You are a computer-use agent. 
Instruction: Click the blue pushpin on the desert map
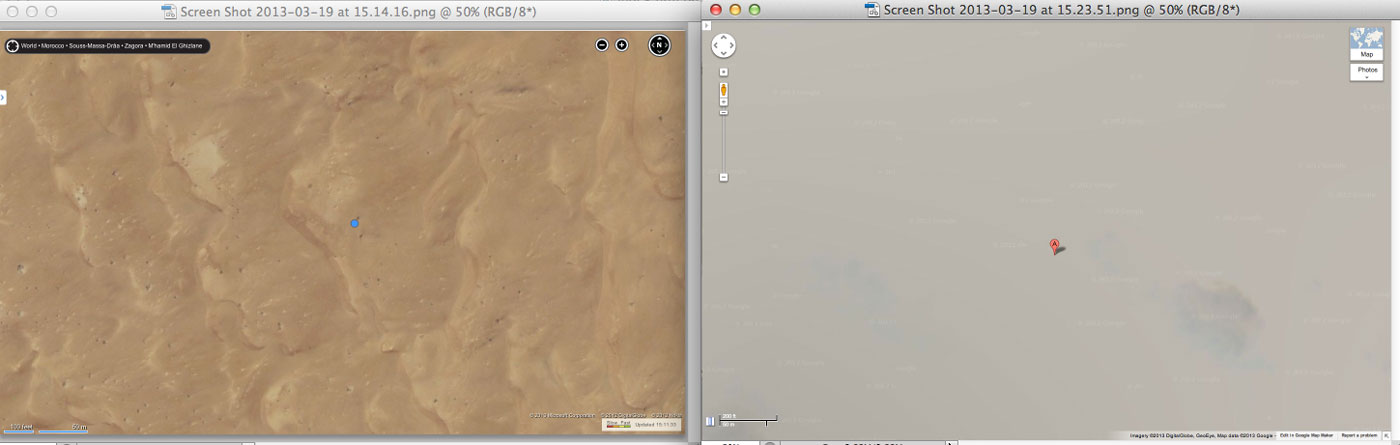(x=354, y=223)
